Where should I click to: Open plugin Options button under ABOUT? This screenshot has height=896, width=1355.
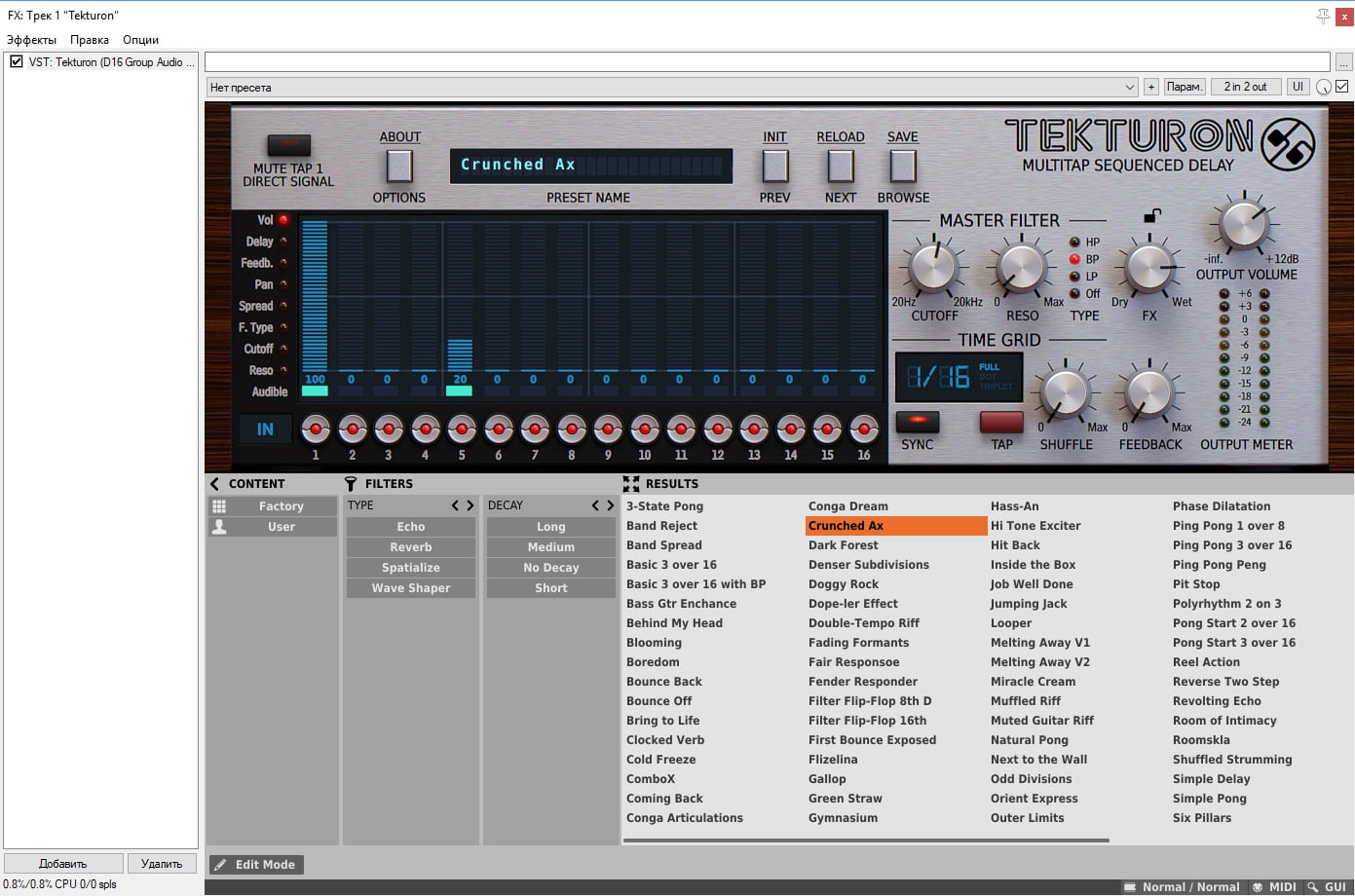tap(399, 166)
